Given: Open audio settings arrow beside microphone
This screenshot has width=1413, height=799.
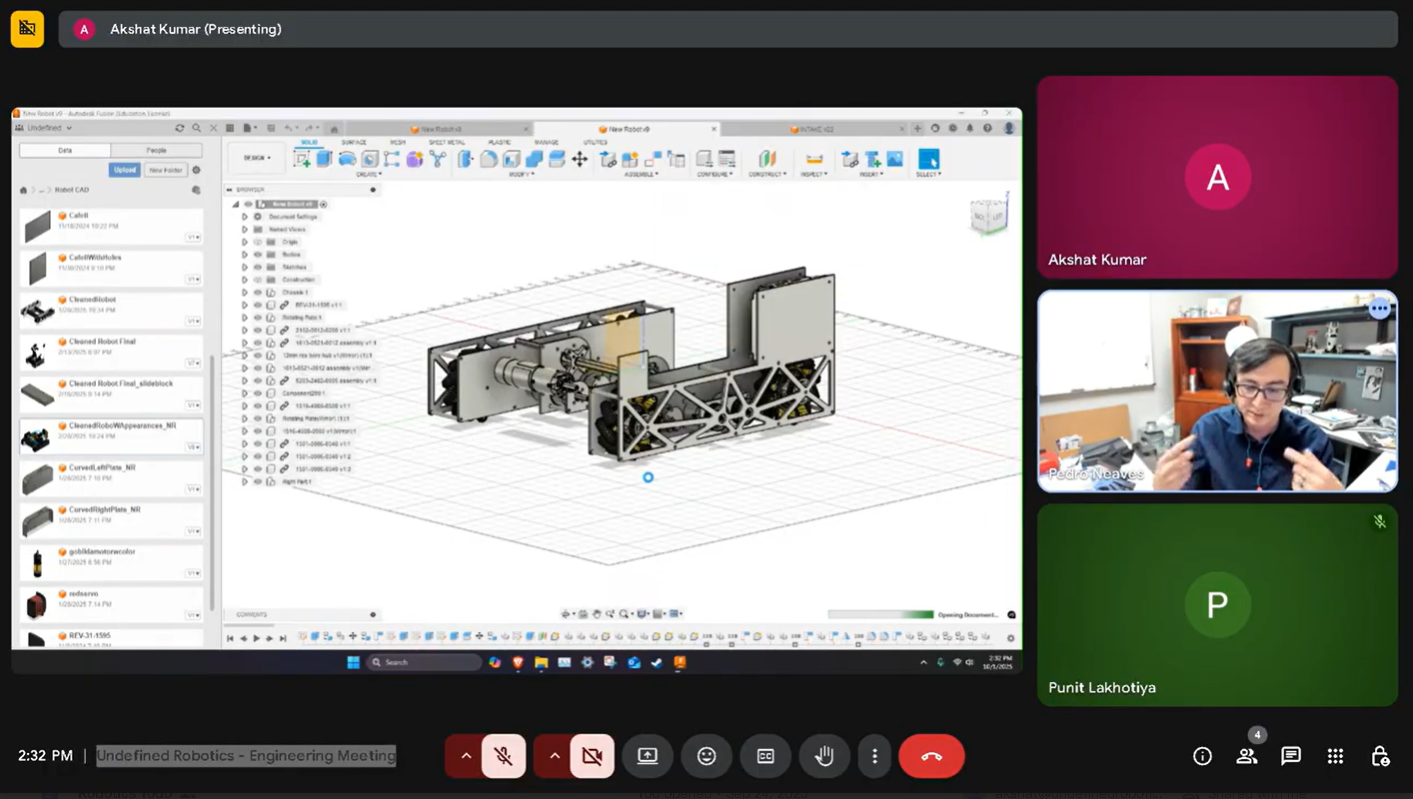Looking at the screenshot, I should point(466,756).
